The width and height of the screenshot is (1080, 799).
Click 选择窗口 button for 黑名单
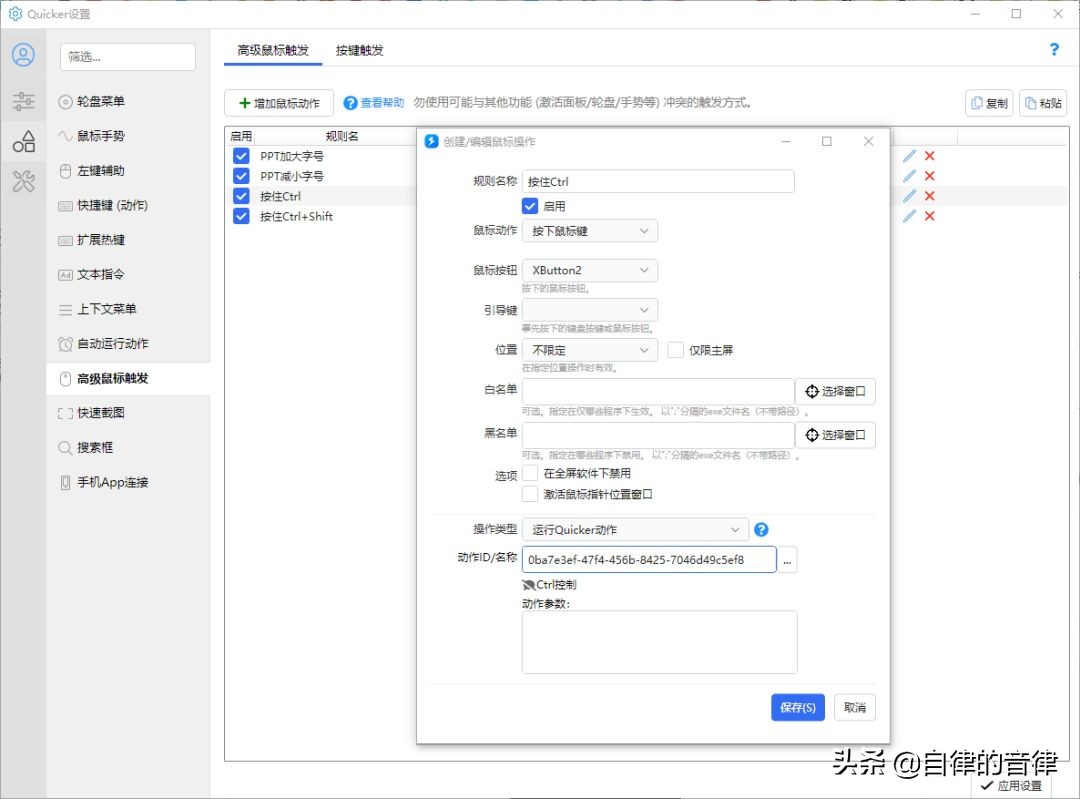click(835, 435)
